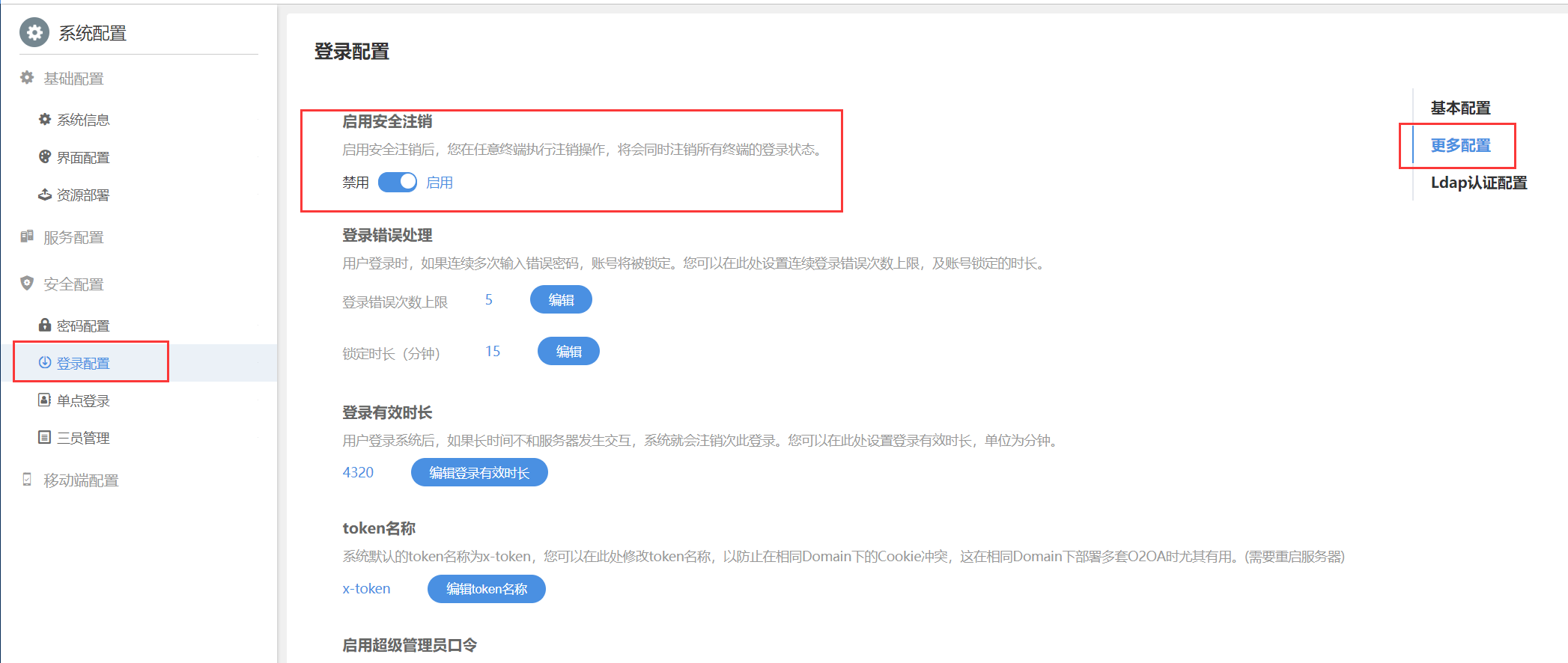Screen dimensions: 1568x663
Task: Click the 启用安全注销 section heading
Action: coord(387,121)
